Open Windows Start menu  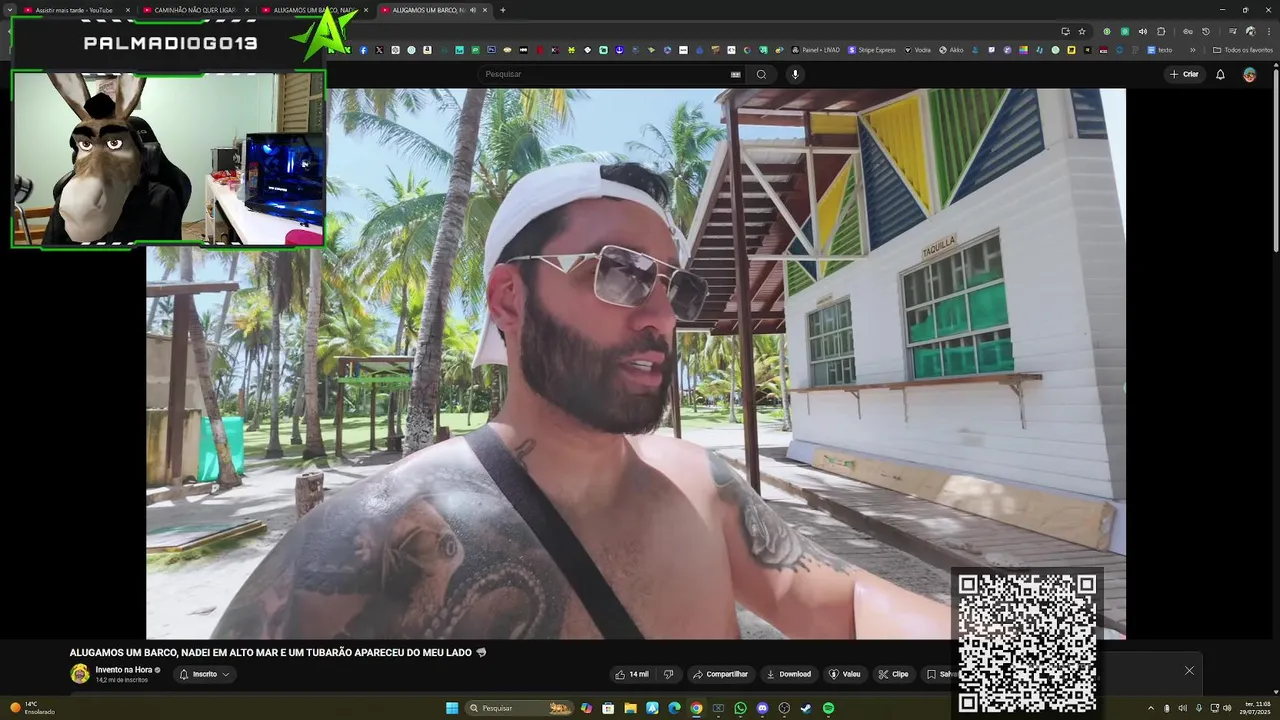pyautogui.click(x=452, y=708)
